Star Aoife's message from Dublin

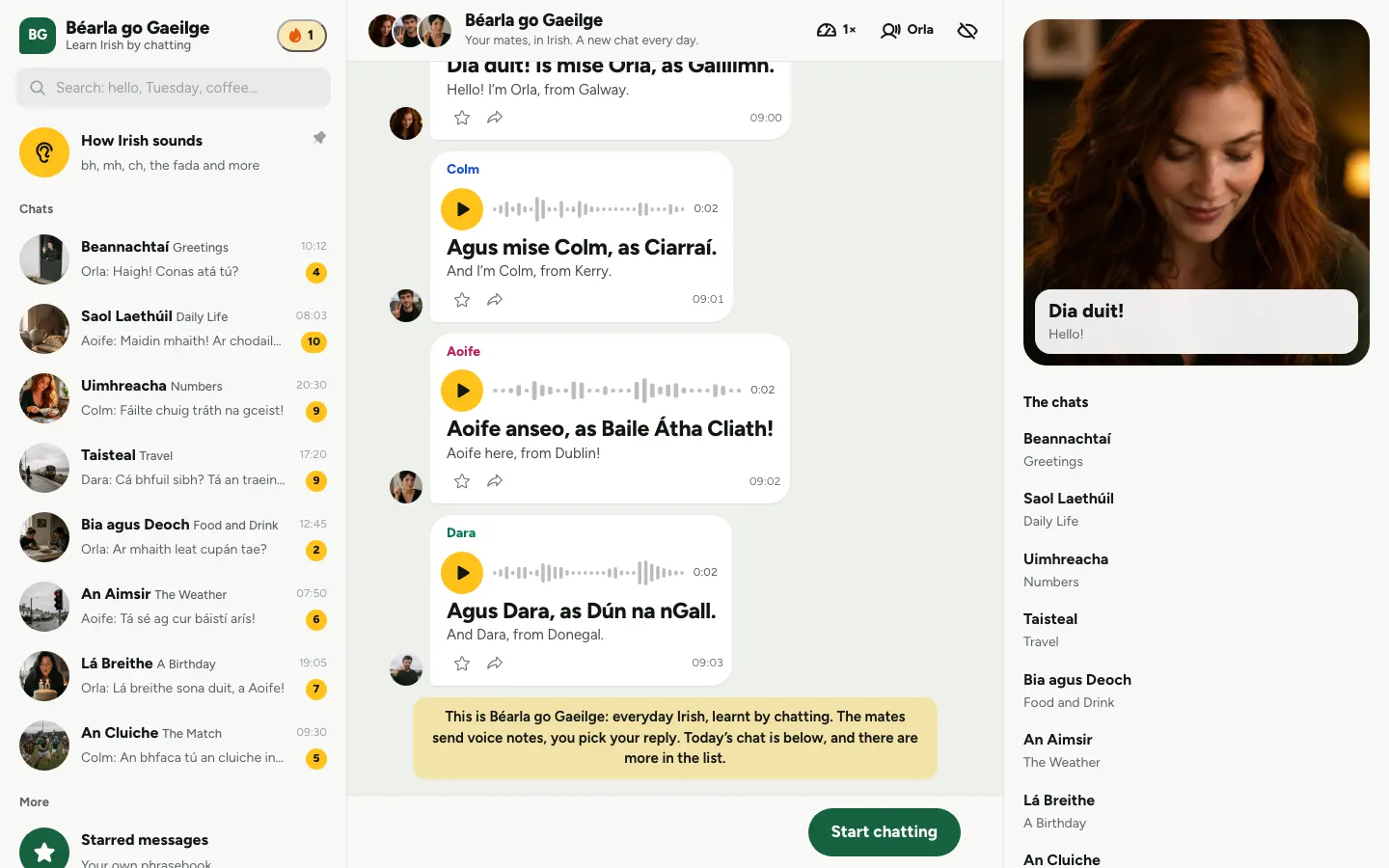pyautogui.click(x=462, y=481)
